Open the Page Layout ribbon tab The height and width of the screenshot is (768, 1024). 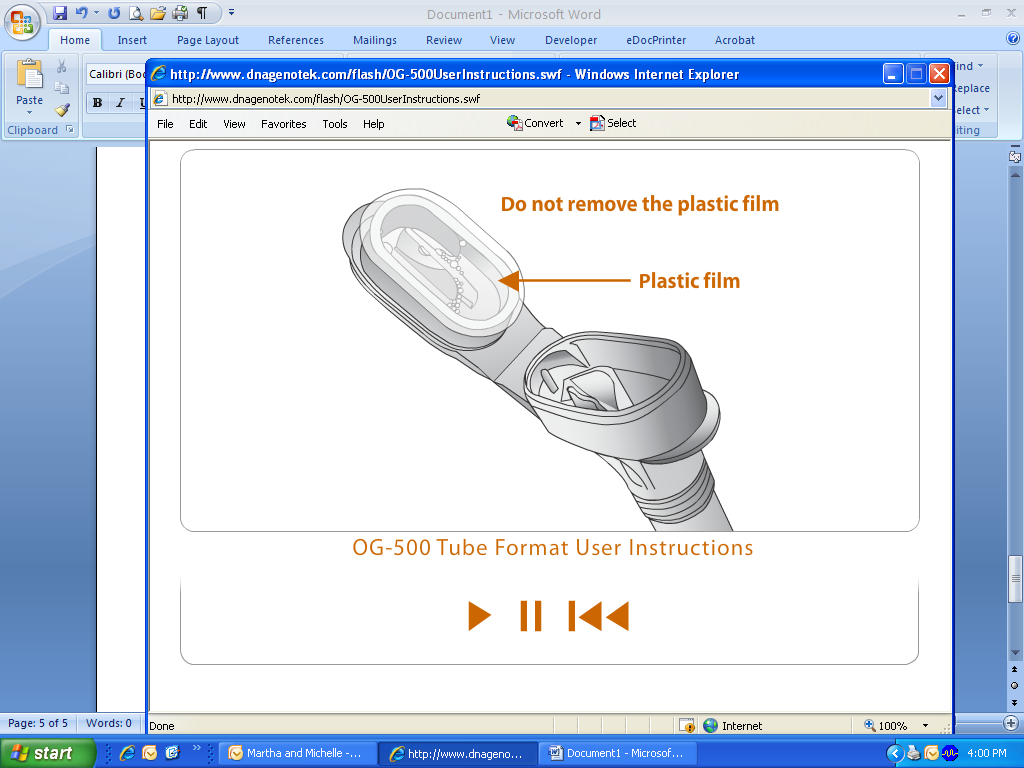click(208, 40)
